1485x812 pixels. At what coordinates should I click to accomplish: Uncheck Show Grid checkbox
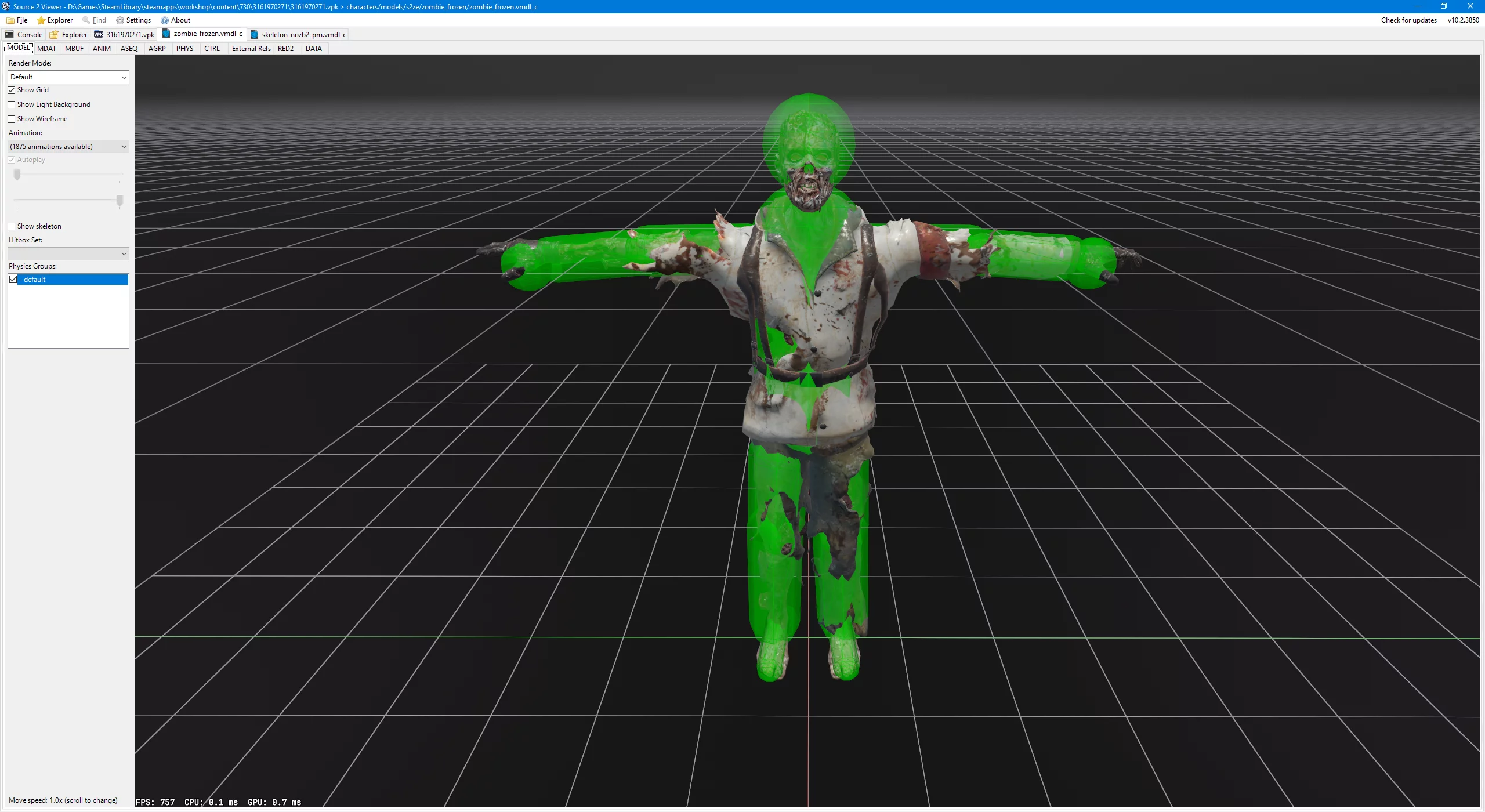coord(12,90)
